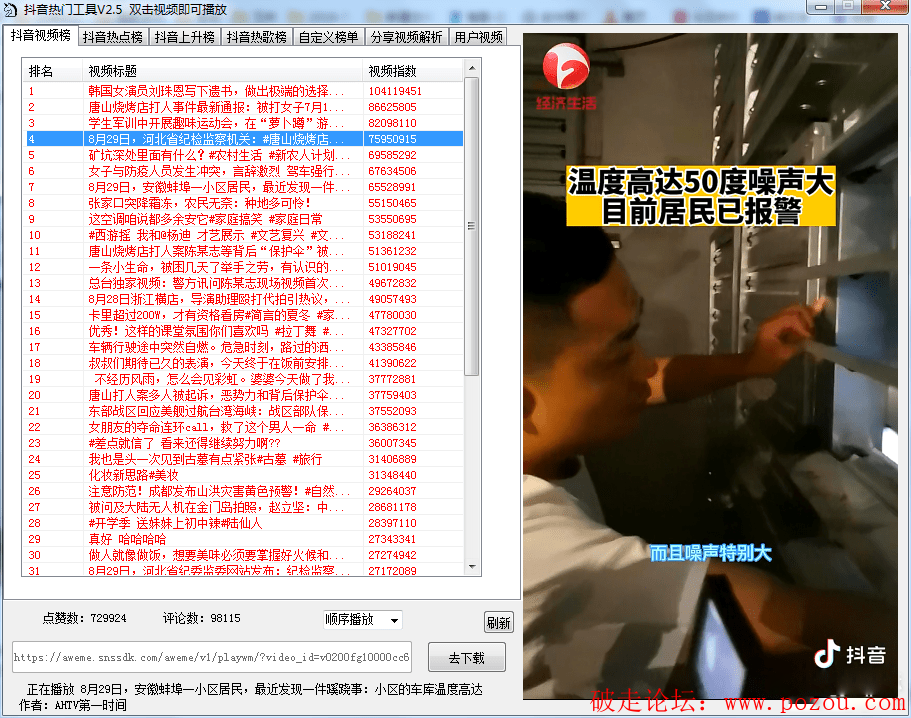Select row 27 被问及大陆无人机在金门岛
Screen dimensions: 911x718
pos(245,507)
